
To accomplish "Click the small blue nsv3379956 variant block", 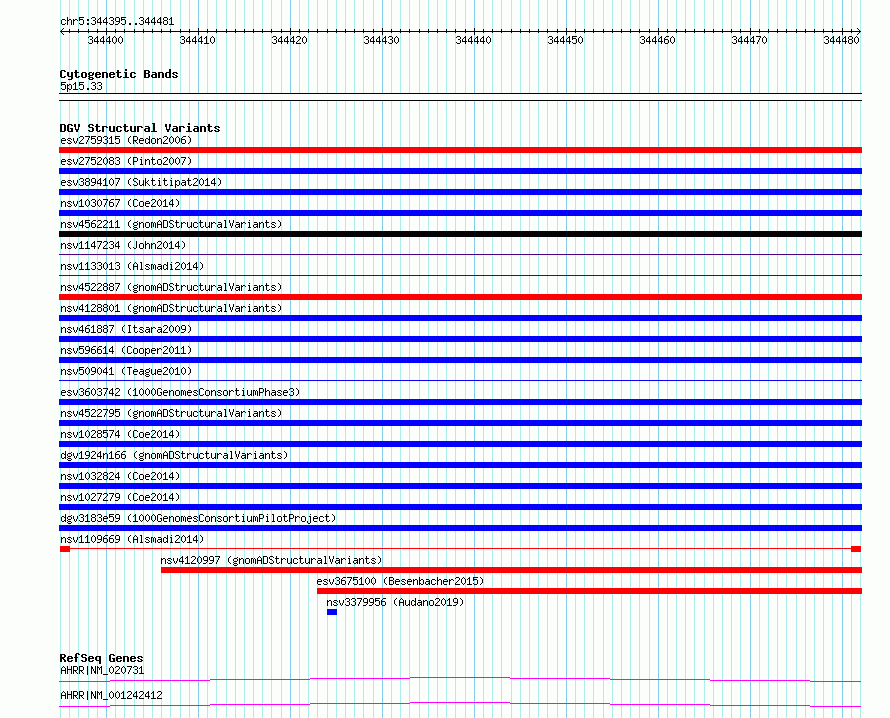I will coord(332,612).
